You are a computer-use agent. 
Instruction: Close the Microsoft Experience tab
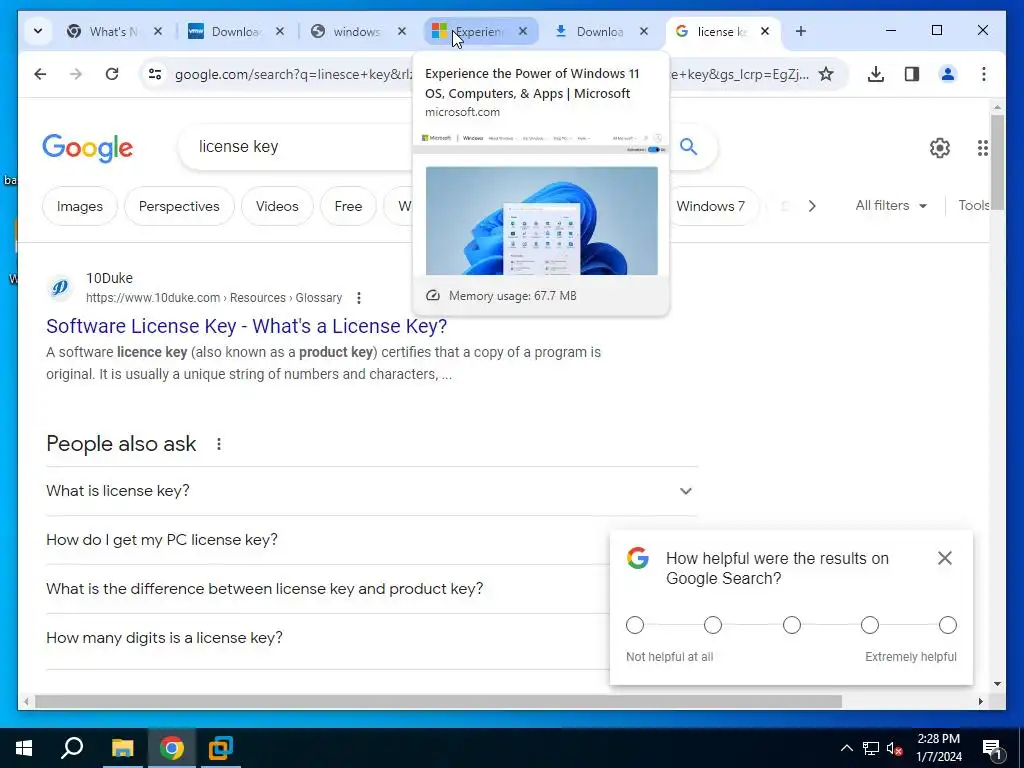[x=522, y=31]
